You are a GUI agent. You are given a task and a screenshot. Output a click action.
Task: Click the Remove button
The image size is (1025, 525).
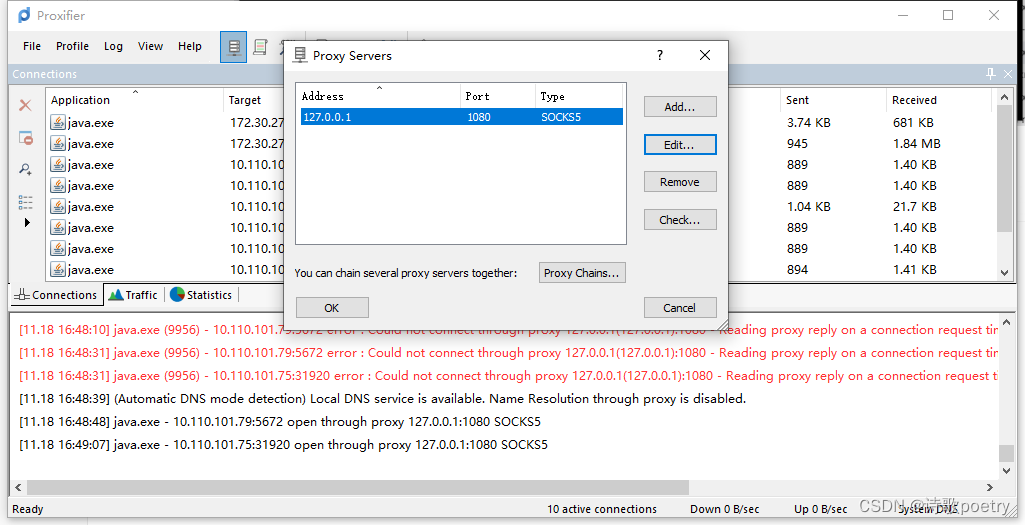click(x=680, y=182)
